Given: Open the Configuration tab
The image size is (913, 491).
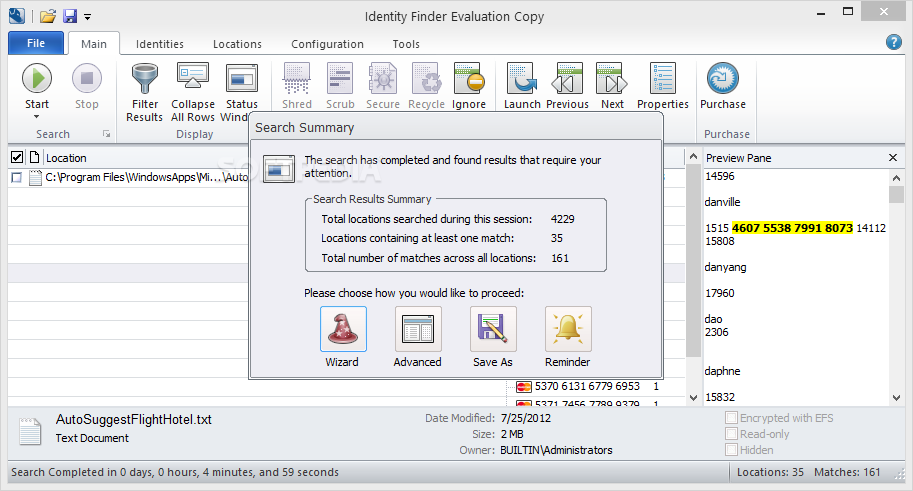Looking at the screenshot, I should [327, 44].
